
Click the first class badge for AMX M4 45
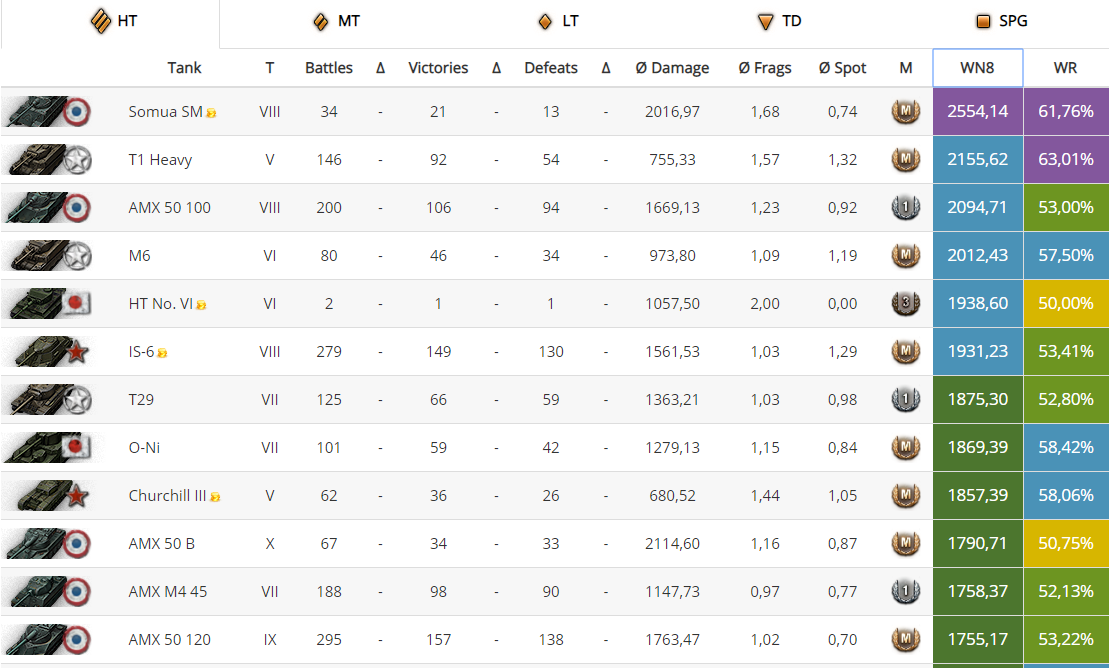905,591
